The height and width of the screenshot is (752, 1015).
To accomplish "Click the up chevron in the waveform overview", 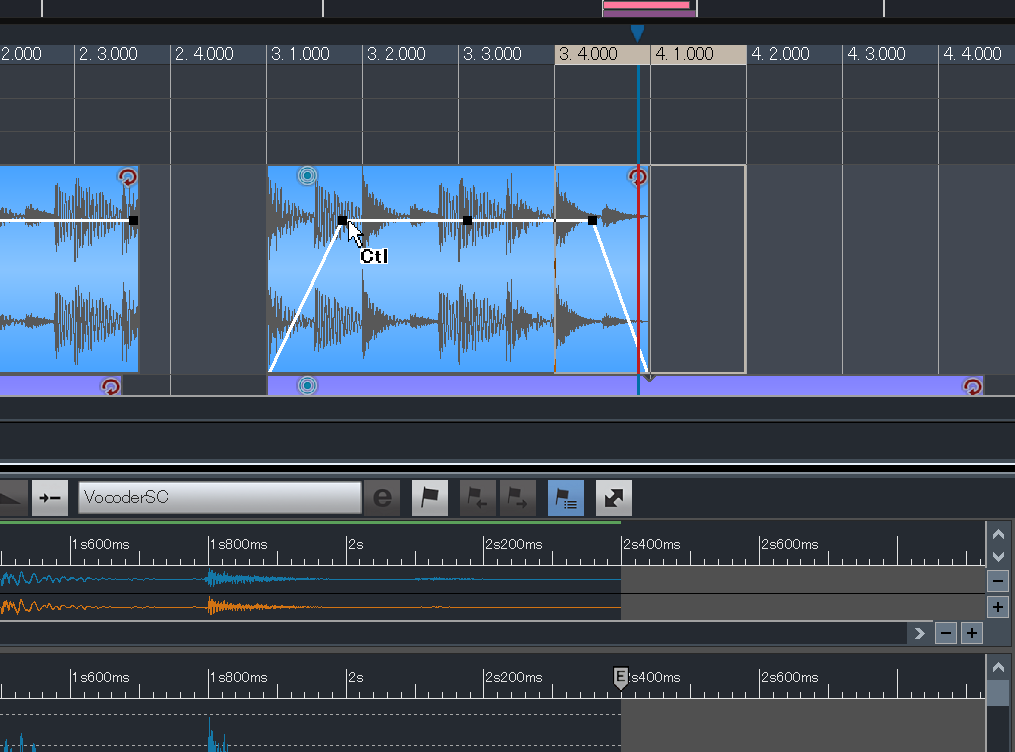I will pyautogui.click(x=997, y=535).
